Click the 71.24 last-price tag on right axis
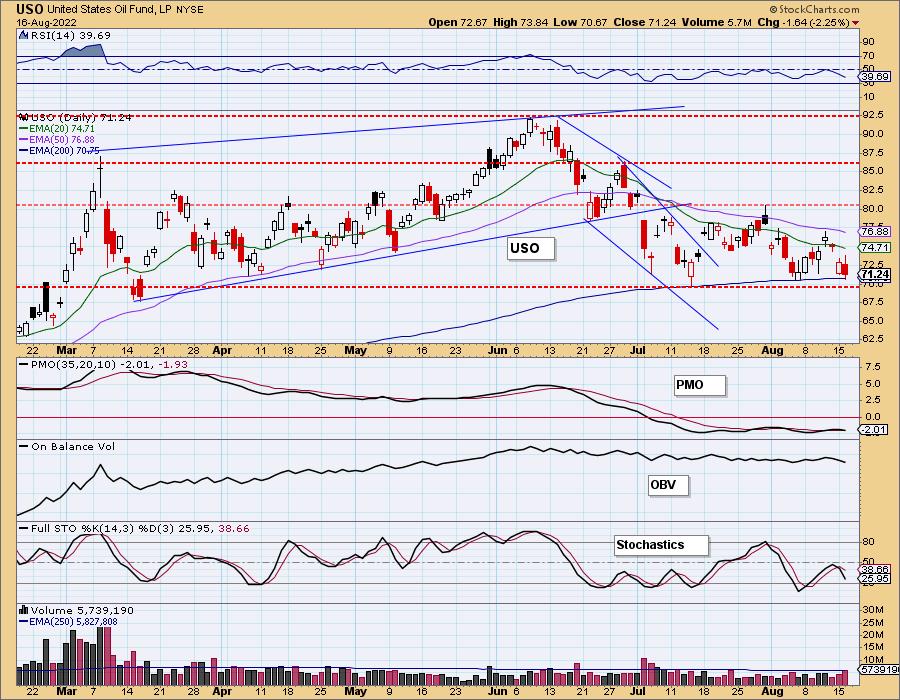Viewport: 900px width, 700px height. click(x=875, y=275)
